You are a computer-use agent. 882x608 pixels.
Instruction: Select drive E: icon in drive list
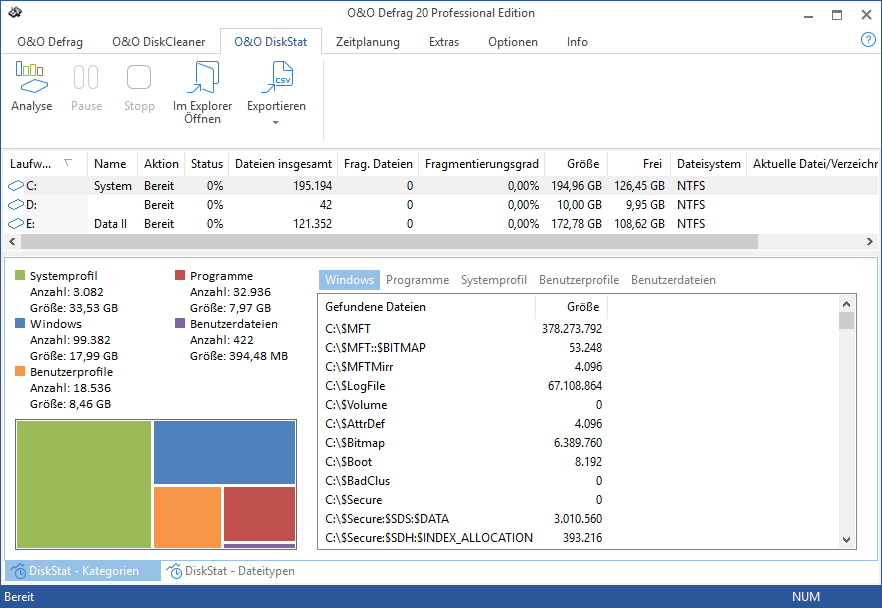tap(16, 224)
